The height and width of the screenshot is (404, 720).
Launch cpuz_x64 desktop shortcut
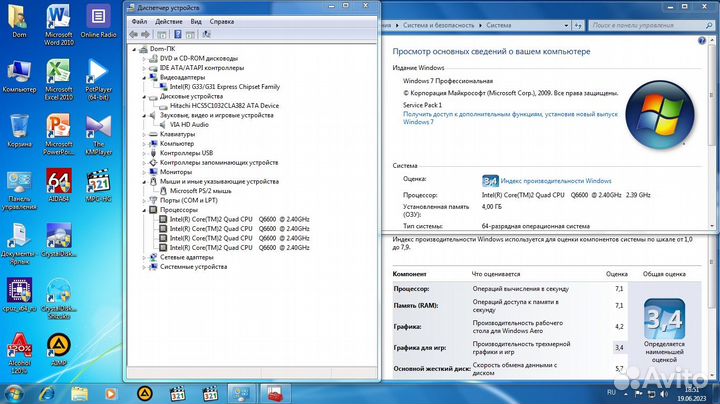tap(19, 295)
